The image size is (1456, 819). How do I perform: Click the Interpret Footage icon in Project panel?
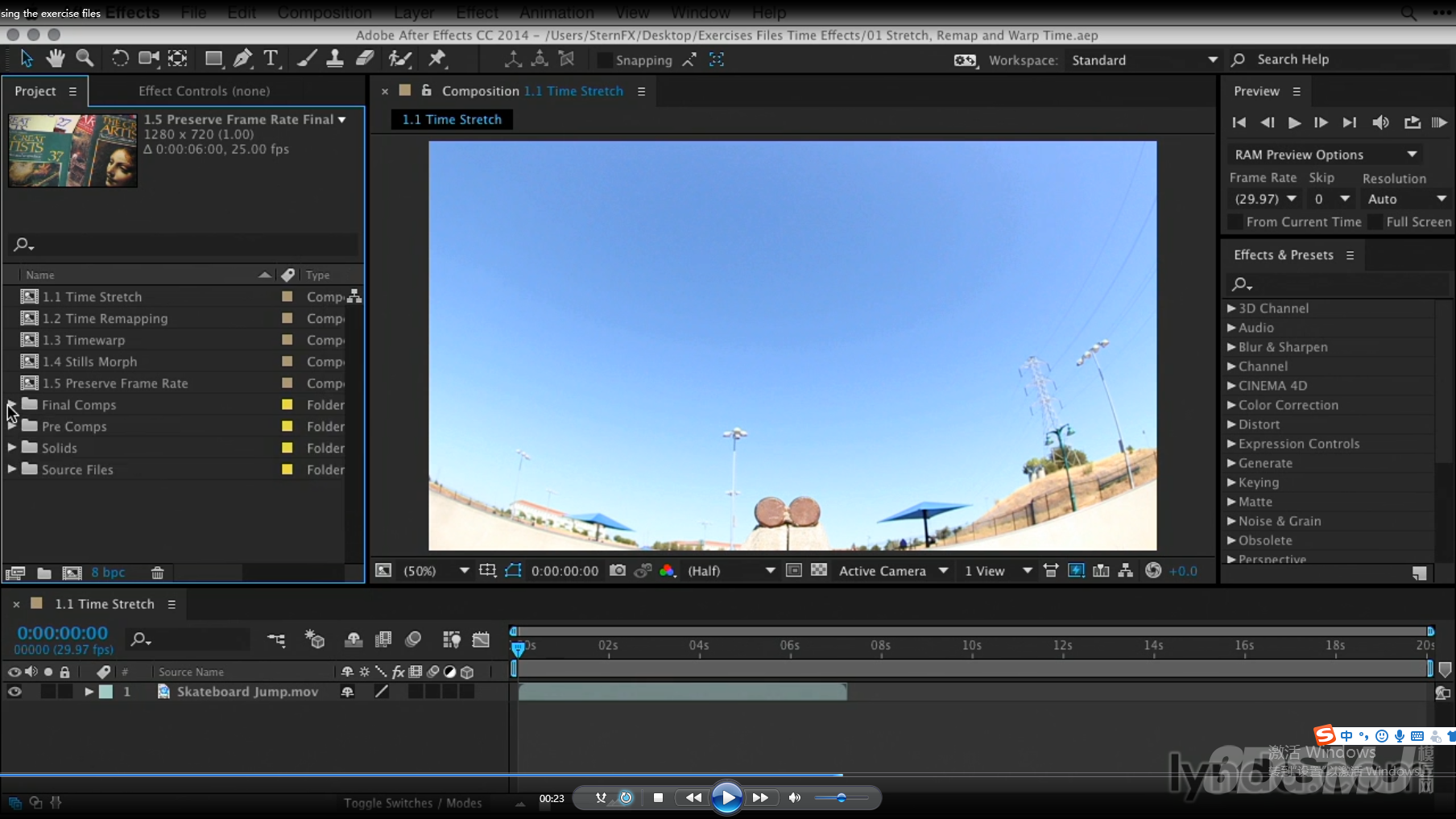pos(14,573)
